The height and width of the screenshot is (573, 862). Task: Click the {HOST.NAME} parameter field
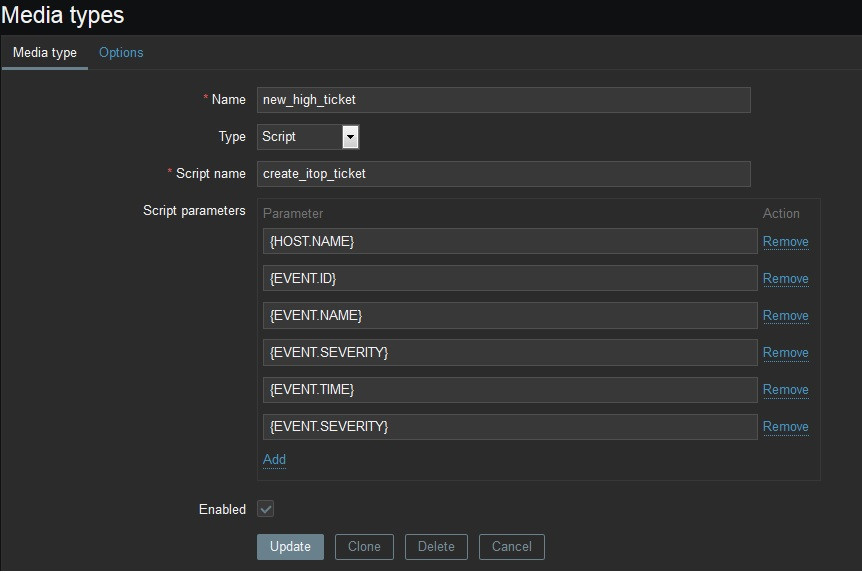[x=510, y=241]
